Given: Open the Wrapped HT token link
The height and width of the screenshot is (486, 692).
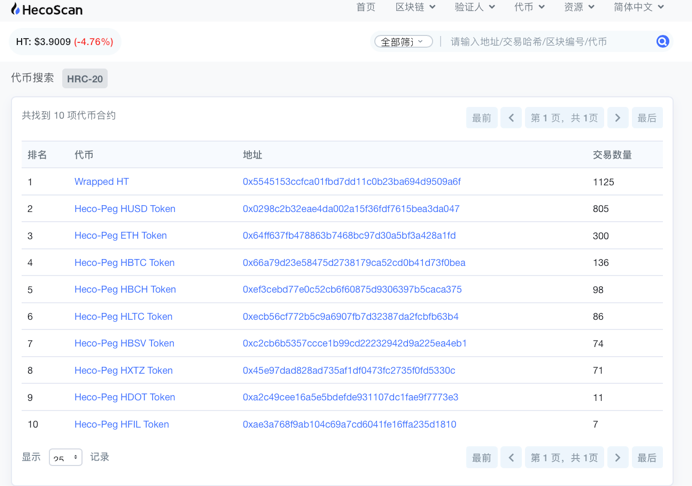Looking at the screenshot, I should coord(102,181).
